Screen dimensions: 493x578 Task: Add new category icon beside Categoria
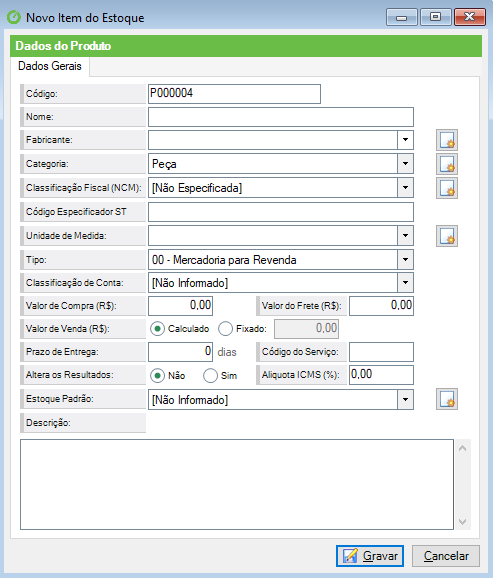point(447,164)
